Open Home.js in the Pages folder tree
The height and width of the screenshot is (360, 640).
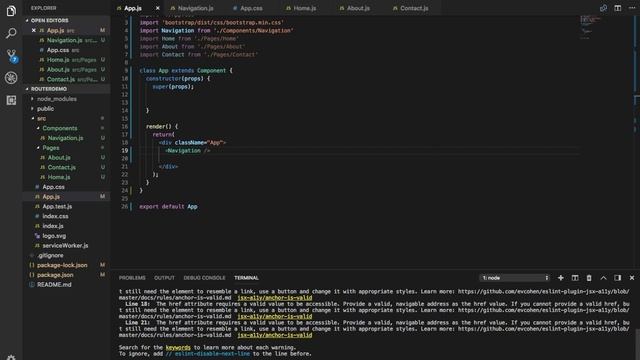(59, 177)
